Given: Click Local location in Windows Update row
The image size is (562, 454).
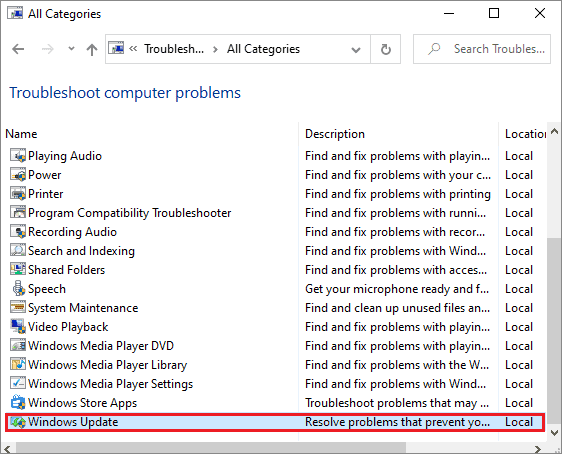Looking at the screenshot, I should pos(519,422).
